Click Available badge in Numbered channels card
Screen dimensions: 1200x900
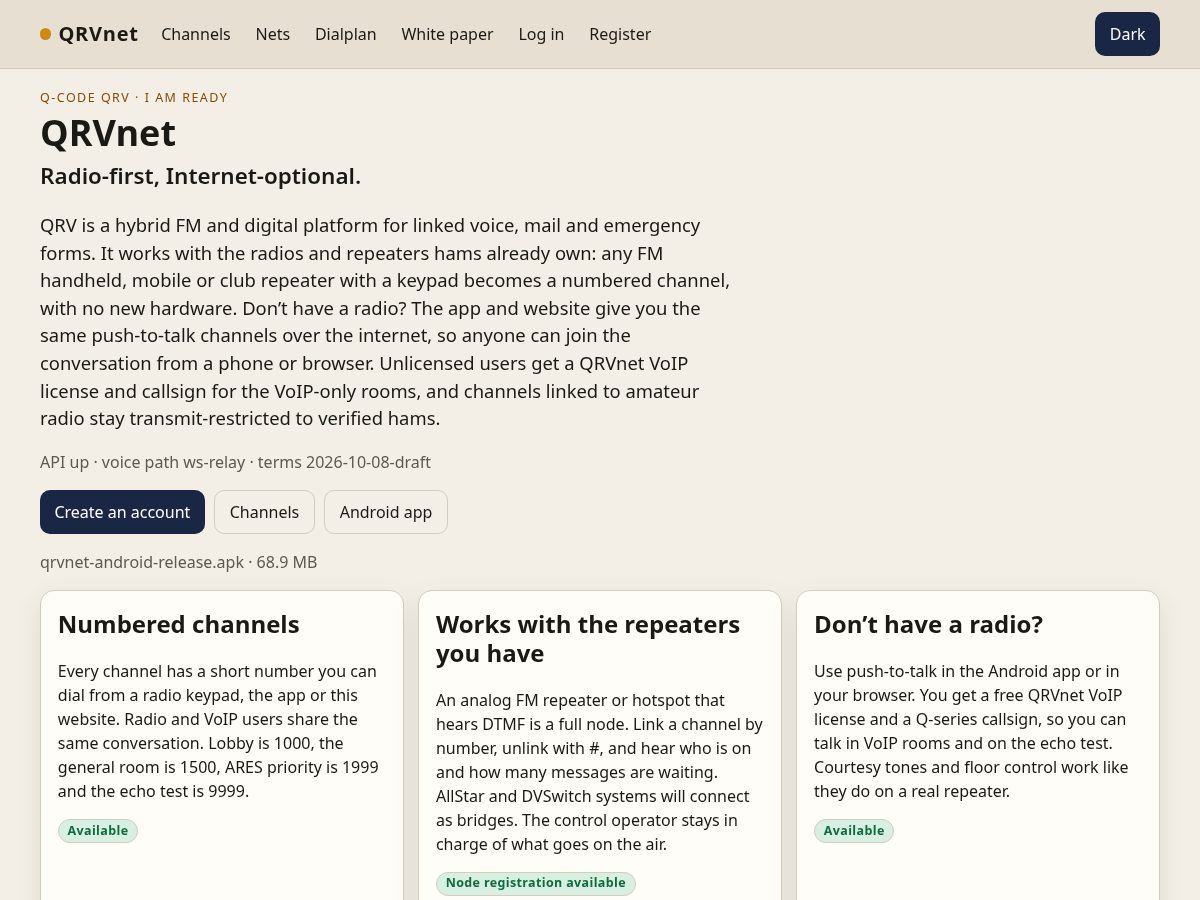[98, 831]
